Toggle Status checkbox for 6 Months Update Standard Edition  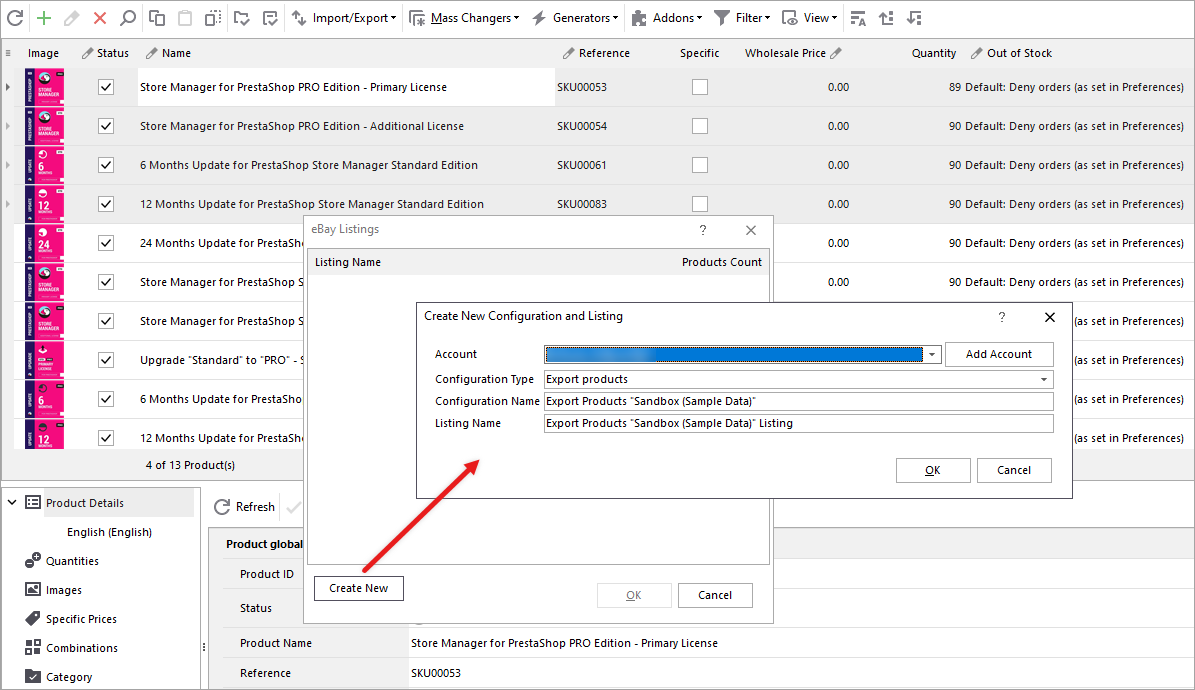[106, 165]
